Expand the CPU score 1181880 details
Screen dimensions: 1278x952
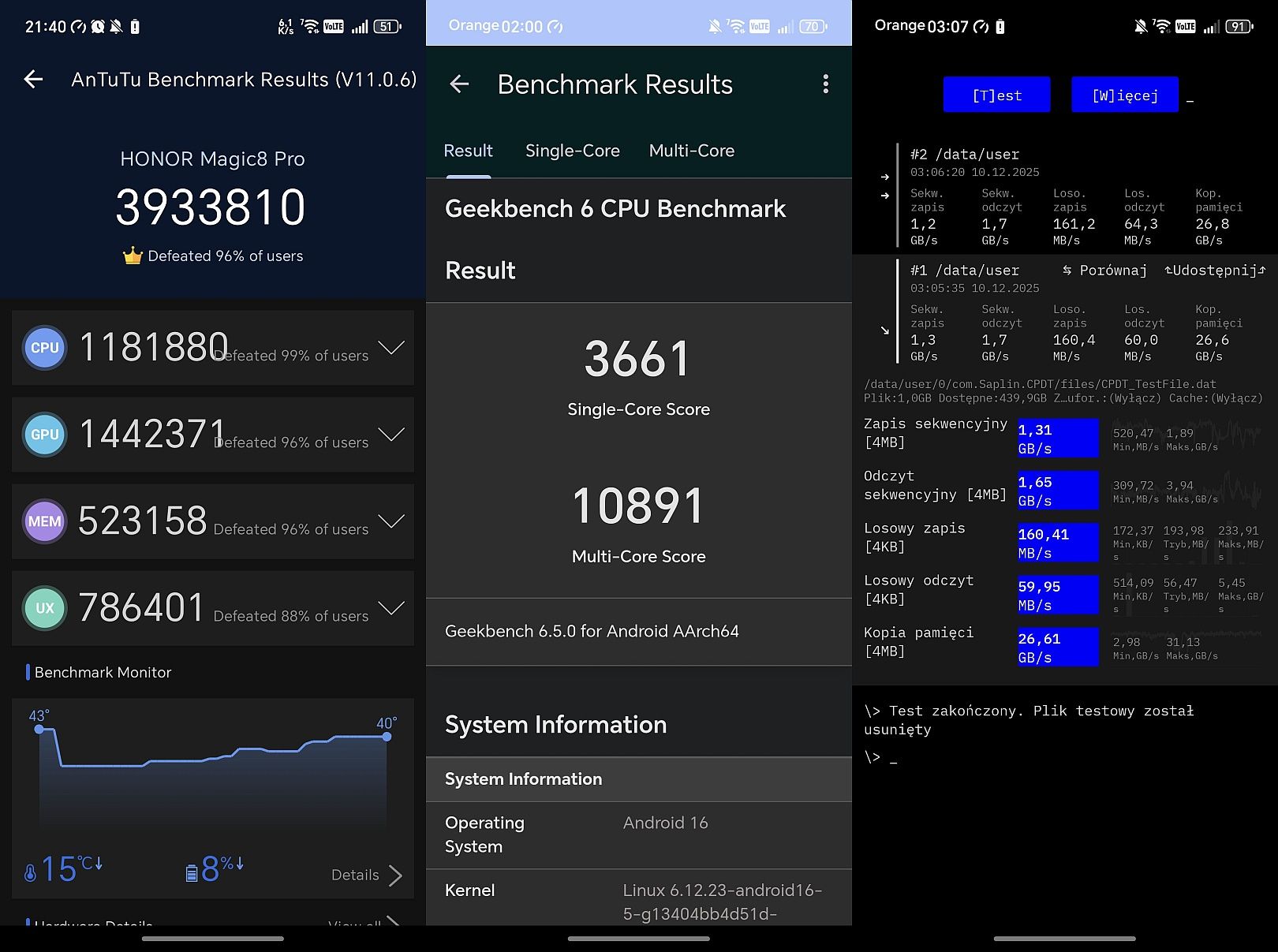pyautogui.click(x=391, y=348)
